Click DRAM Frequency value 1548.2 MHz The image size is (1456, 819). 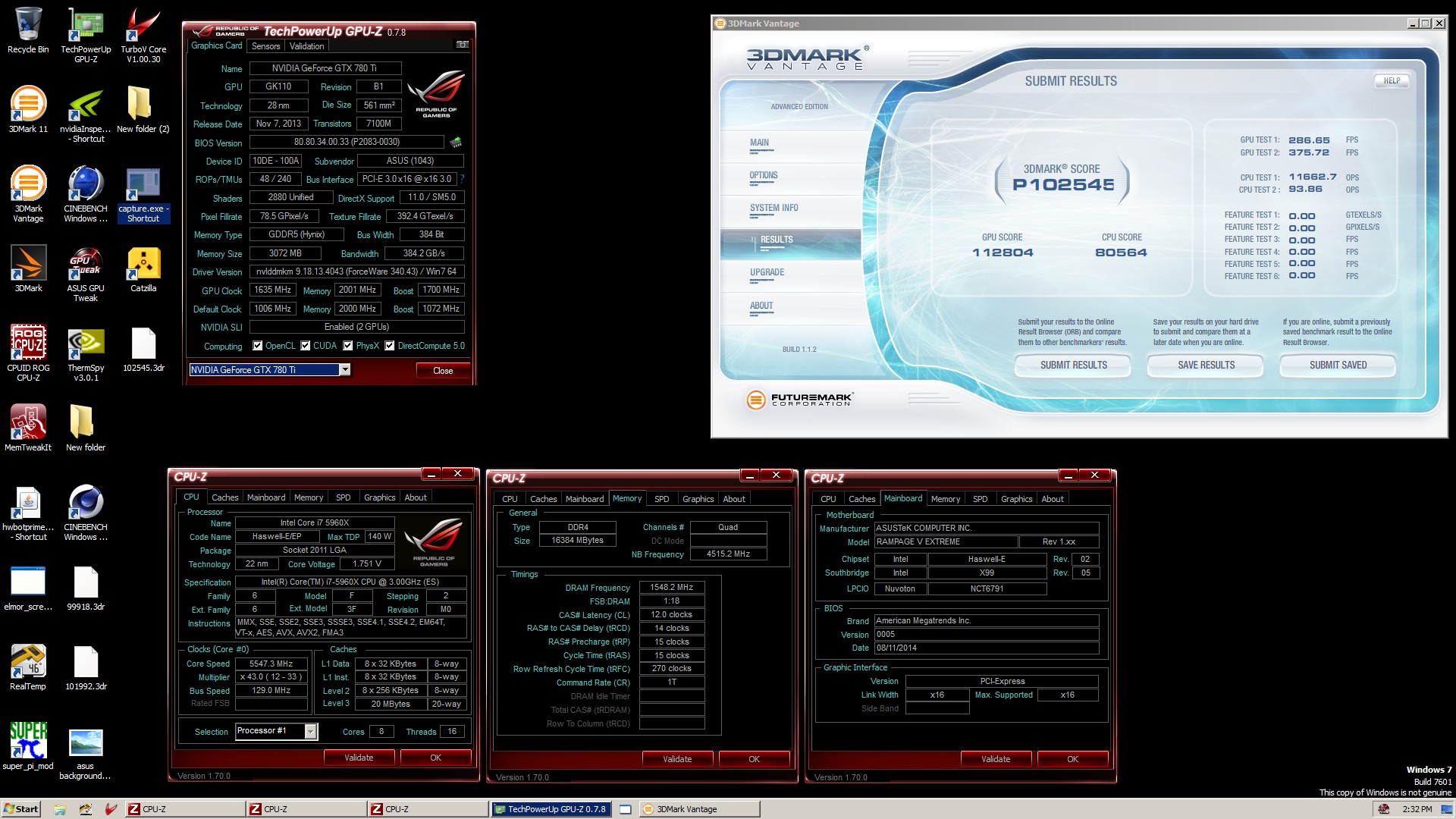[672, 588]
